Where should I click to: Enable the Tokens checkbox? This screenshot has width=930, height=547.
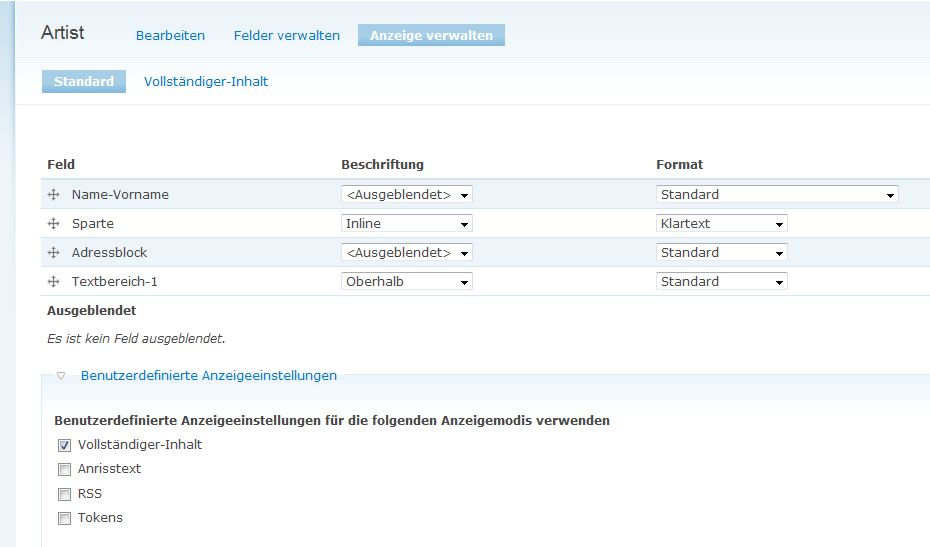pos(64,518)
